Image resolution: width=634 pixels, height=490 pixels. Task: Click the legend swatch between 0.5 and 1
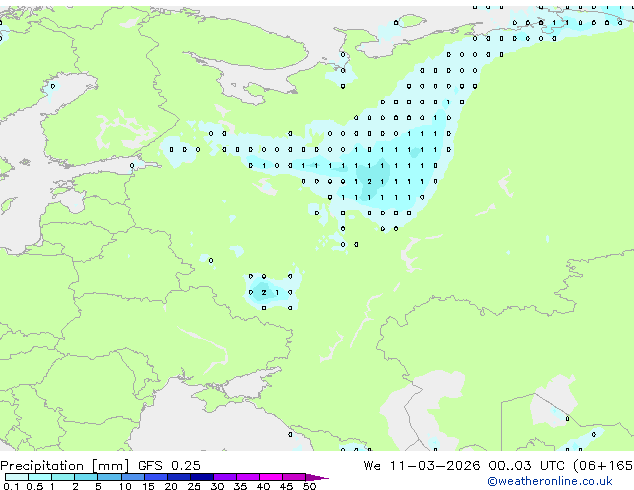pos(40,477)
